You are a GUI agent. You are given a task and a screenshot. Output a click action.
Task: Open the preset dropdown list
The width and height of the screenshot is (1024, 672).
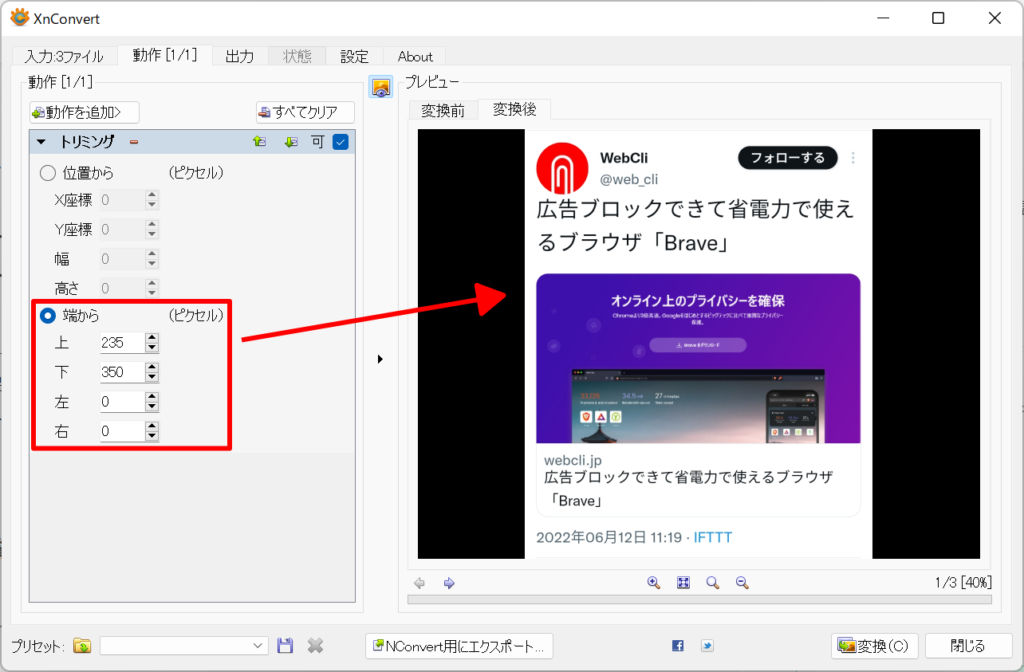[x=258, y=645]
